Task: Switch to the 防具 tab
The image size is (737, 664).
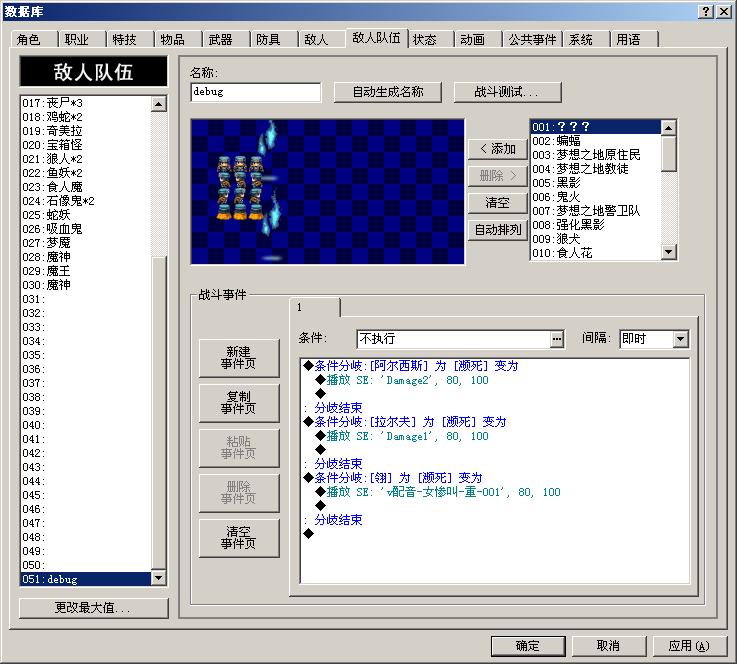Action: (273, 39)
